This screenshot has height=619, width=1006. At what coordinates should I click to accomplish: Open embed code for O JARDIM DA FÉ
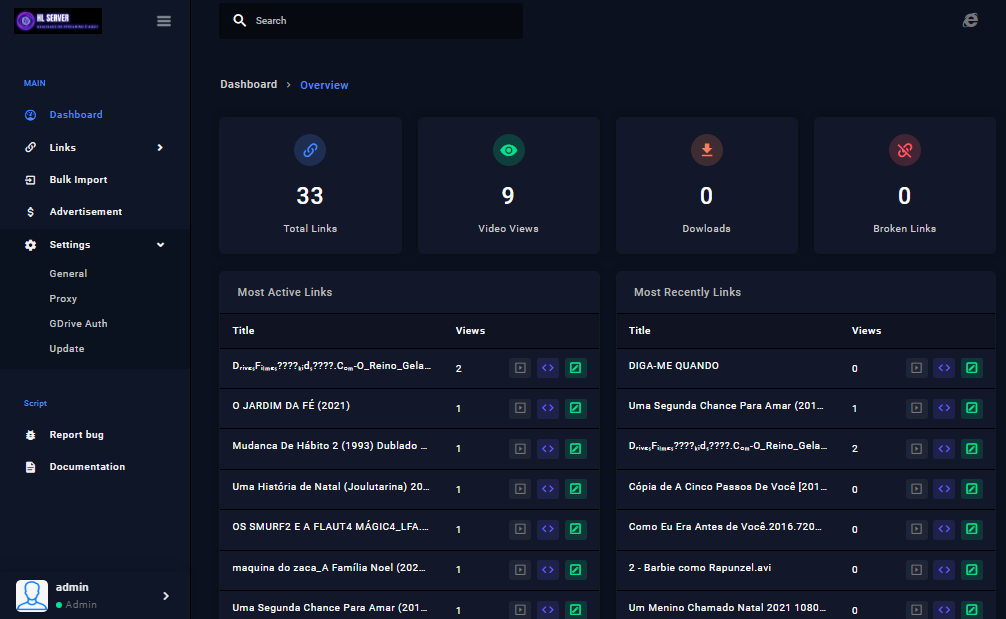[x=548, y=408]
